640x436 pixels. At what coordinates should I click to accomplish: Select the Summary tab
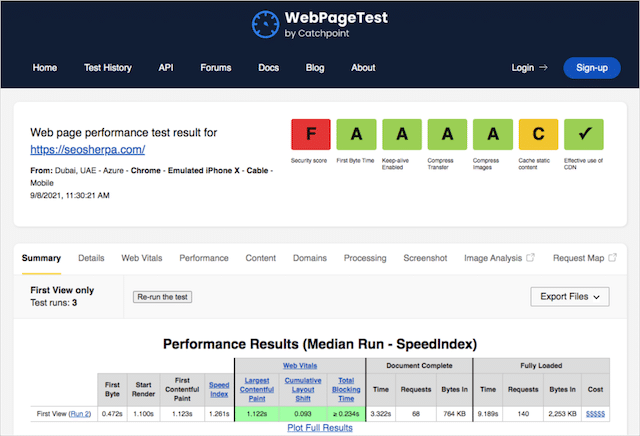point(41,258)
